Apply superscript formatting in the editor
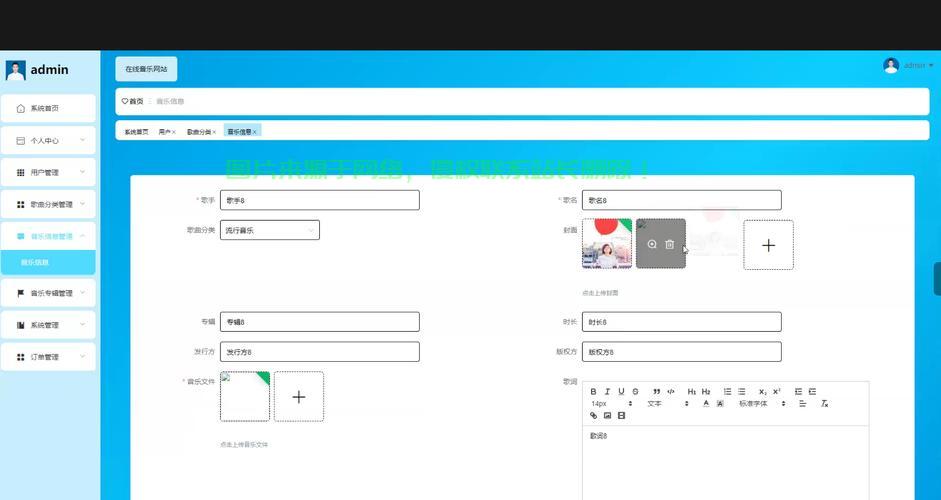Screen dimensions: 941x500 pyautogui.click(x=777, y=391)
